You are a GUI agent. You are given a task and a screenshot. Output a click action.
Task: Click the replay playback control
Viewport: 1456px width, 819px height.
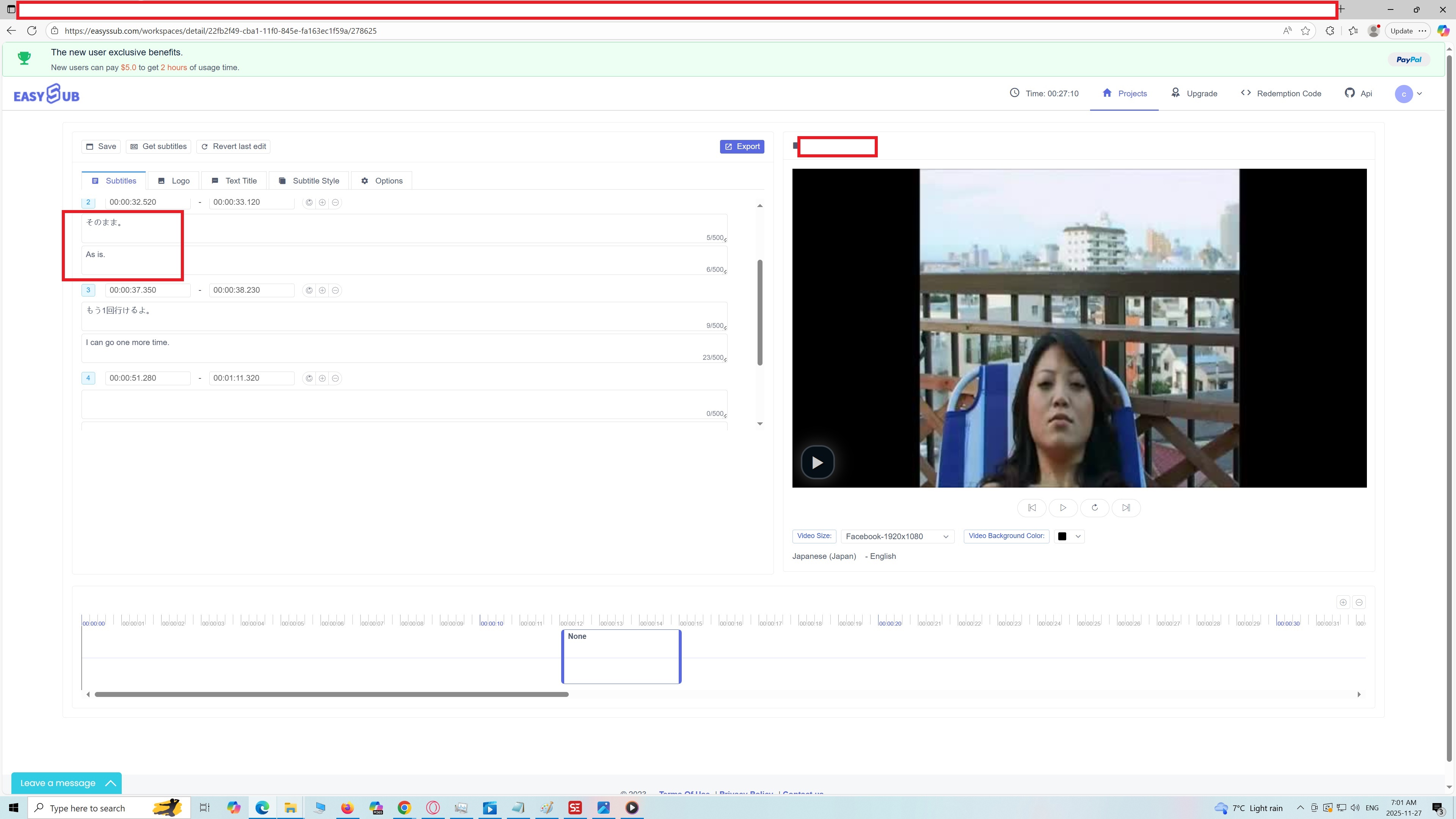click(1094, 508)
